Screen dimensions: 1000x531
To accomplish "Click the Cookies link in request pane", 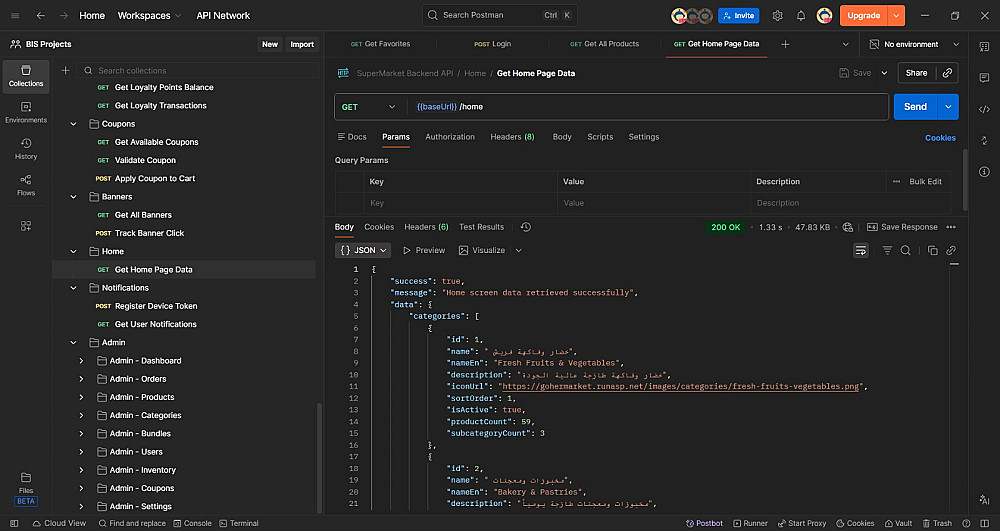I will [x=940, y=138].
